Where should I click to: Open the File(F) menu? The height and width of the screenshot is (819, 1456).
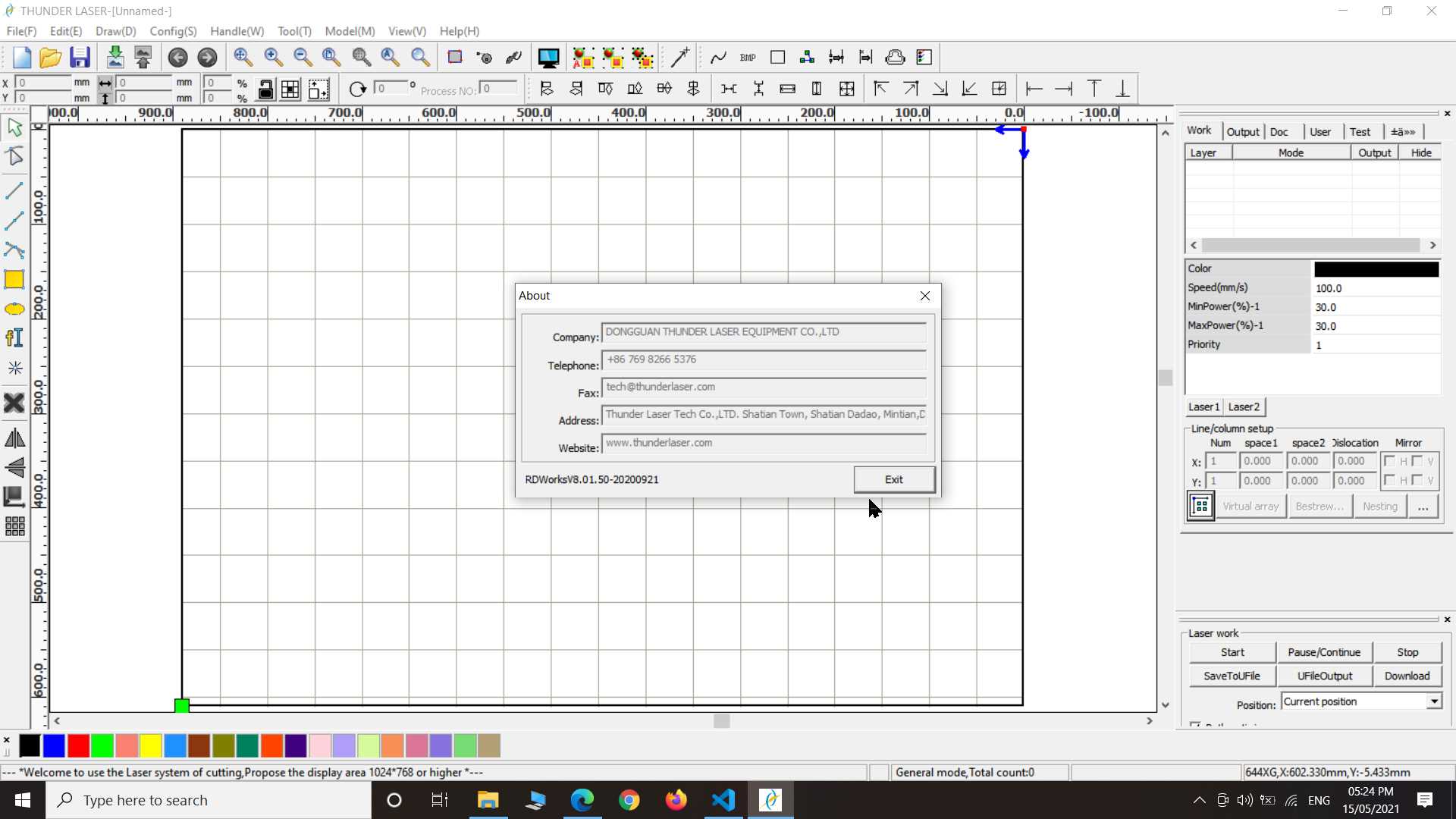pyautogui.click(x=21, y=31)
